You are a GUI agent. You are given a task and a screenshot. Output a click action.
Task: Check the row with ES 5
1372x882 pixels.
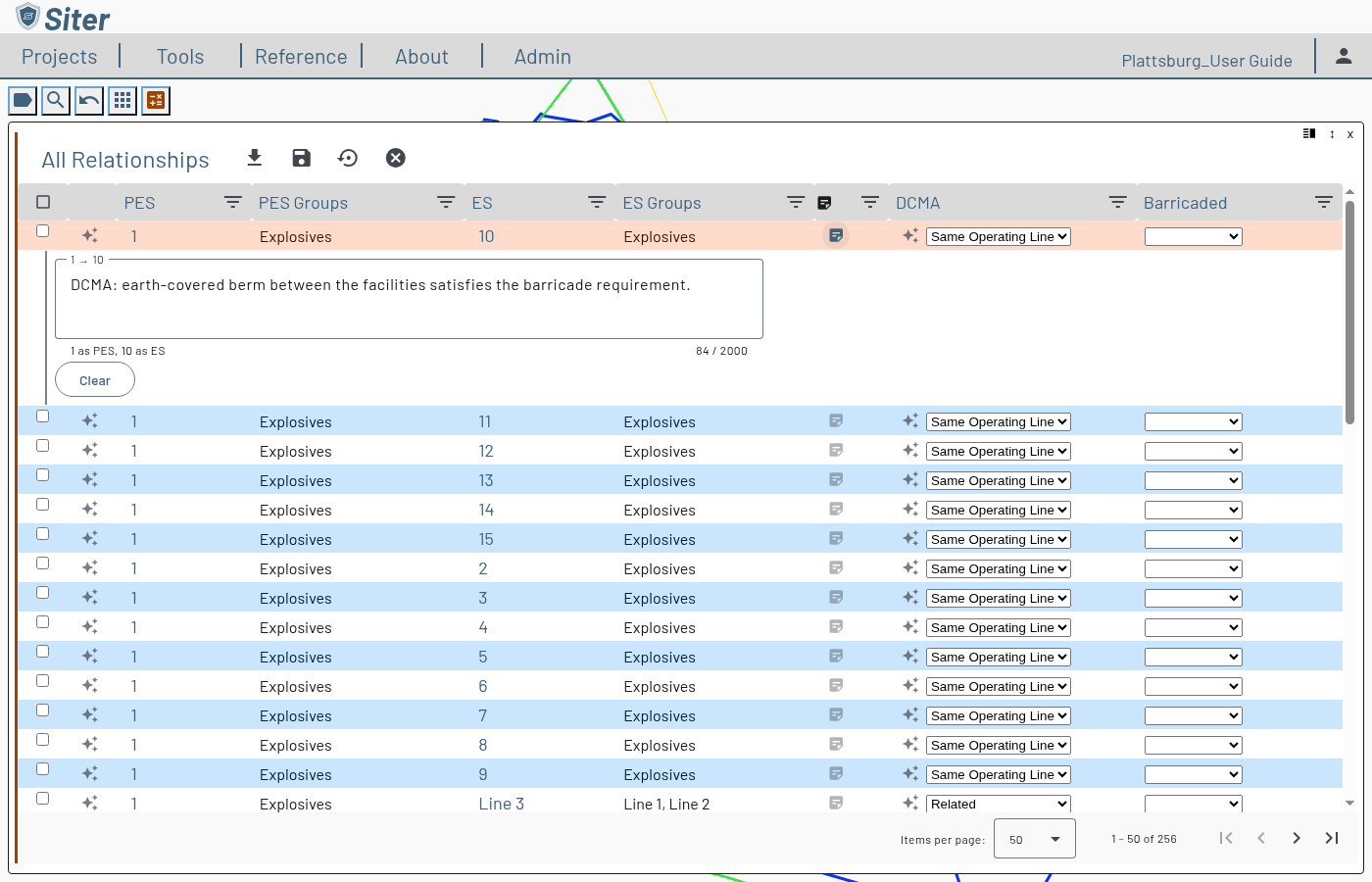pyautogui.click(x=43, y=652)
